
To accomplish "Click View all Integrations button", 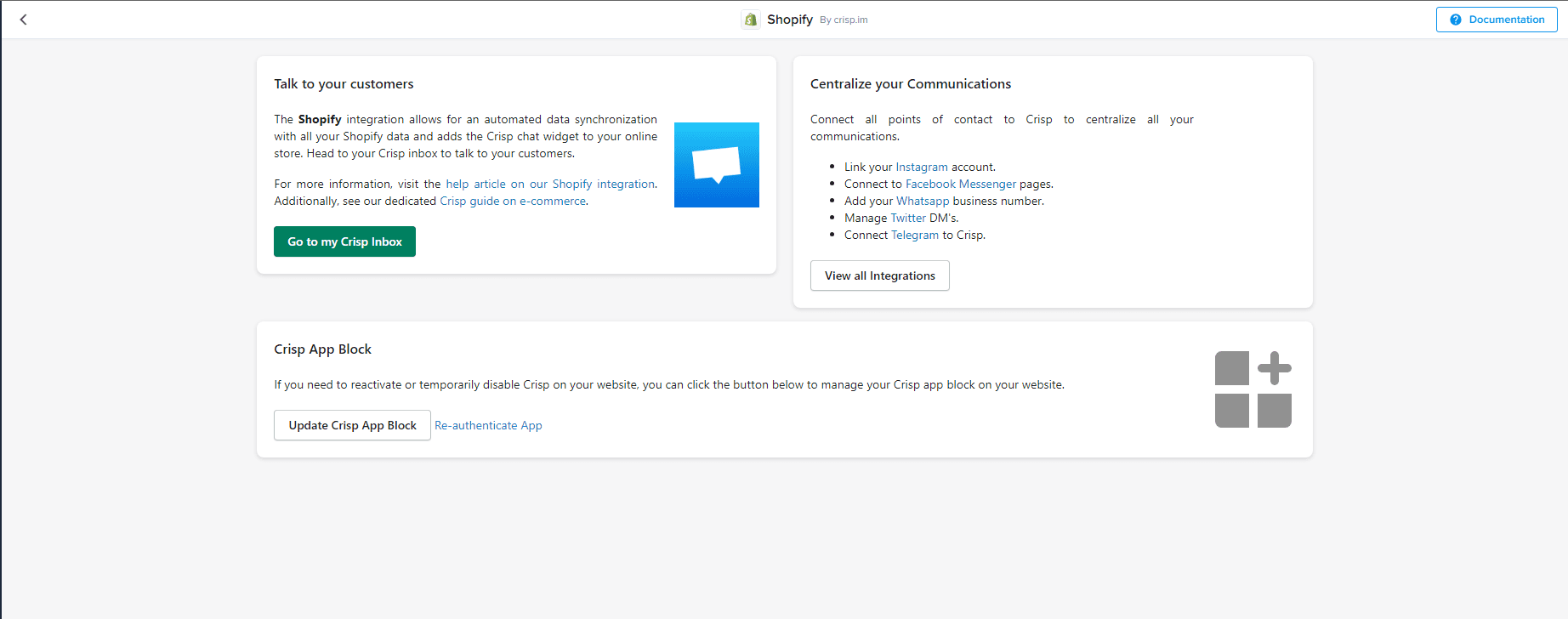I will (880, 275).
